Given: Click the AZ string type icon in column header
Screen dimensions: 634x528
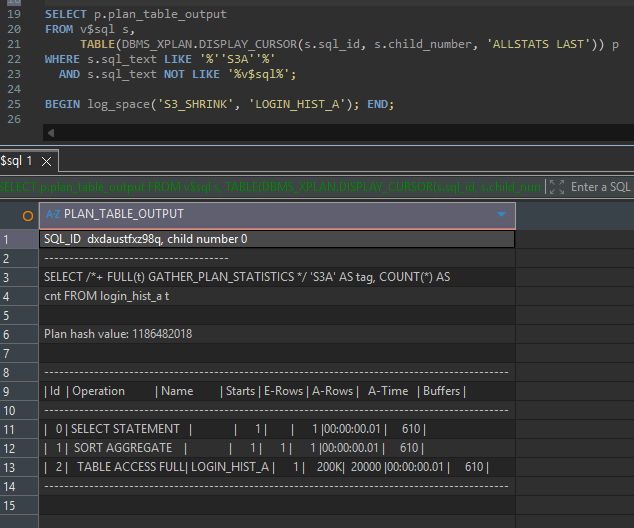Looking at the screenshot, I should 53,214.
